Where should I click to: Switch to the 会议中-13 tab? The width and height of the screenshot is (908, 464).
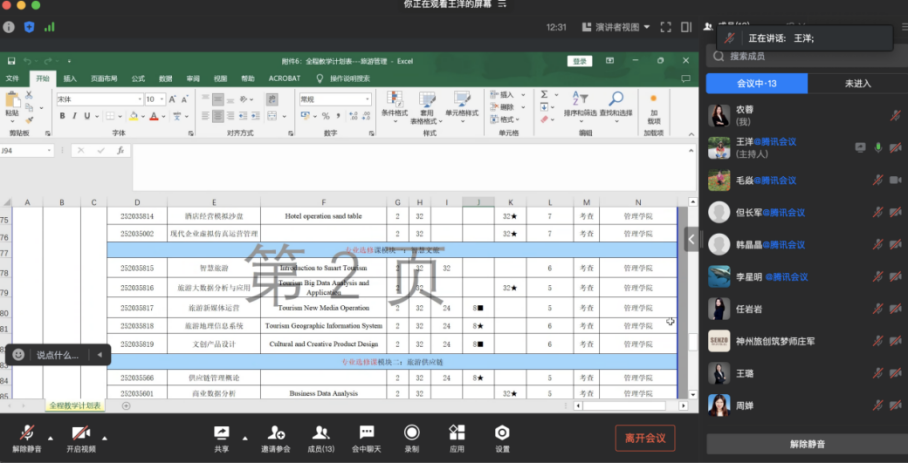(756, 83)
